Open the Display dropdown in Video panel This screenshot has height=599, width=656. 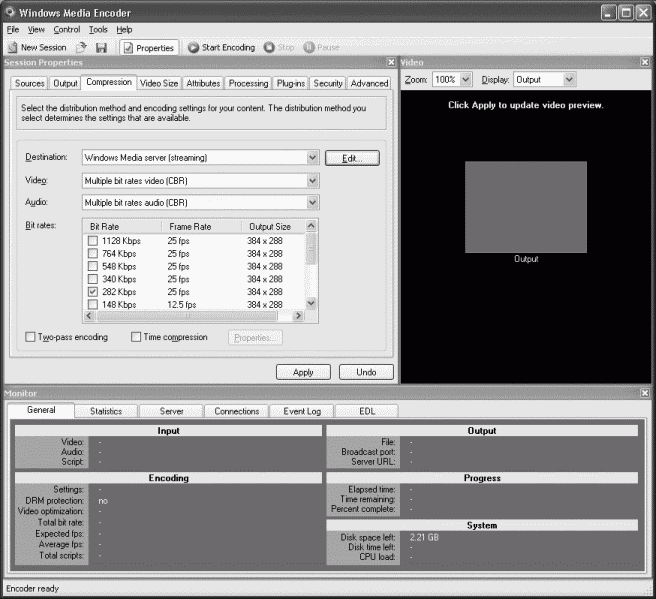pyautogui.click(x=569, y=79)
